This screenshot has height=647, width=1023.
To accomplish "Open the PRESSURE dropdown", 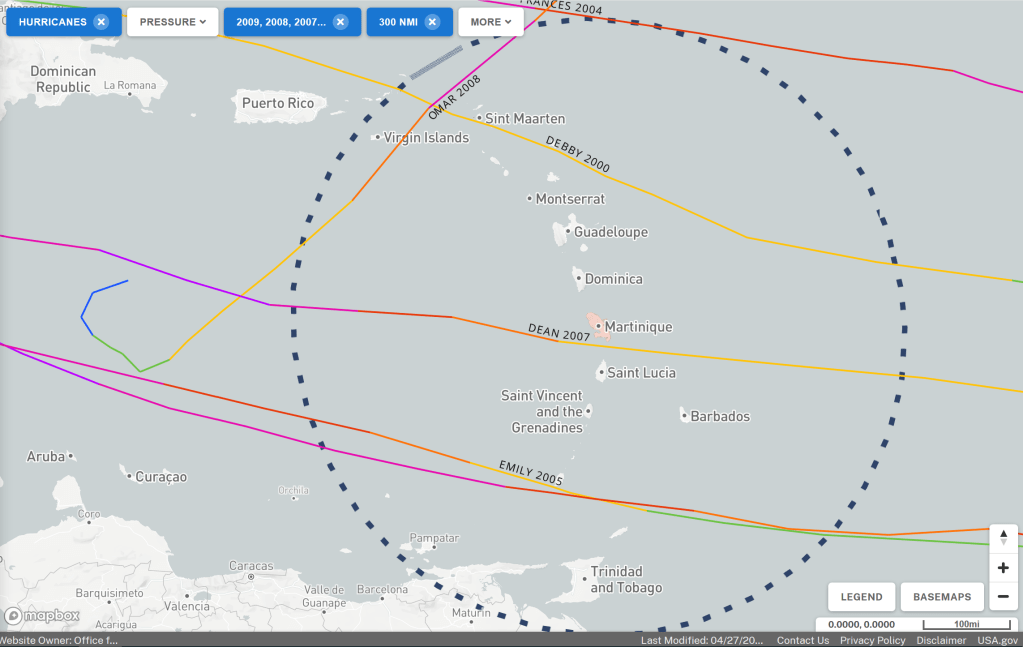I will (x=172, y=22).
